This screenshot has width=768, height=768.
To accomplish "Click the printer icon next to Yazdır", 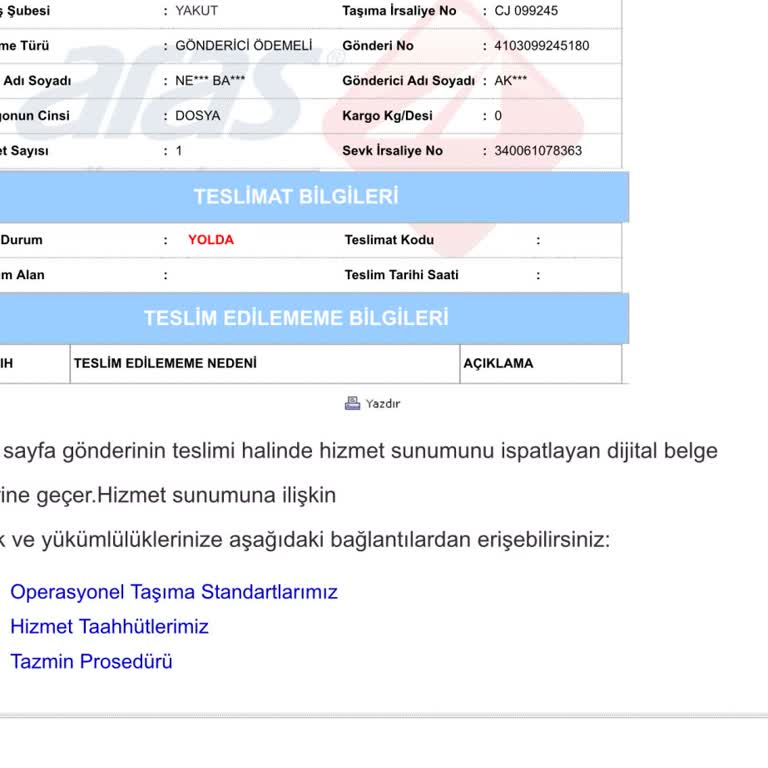I will coord(352,403).
